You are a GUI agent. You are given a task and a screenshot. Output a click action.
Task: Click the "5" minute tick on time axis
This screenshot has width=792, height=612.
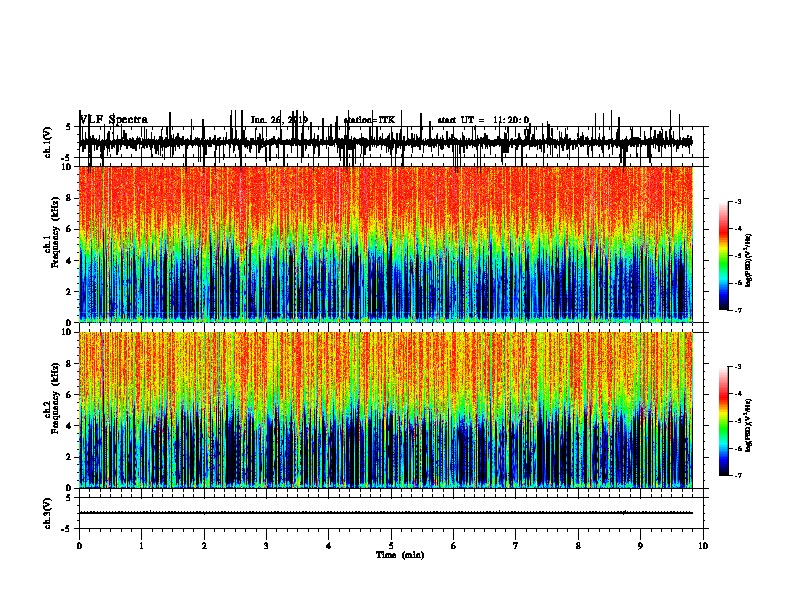(391, 546)
